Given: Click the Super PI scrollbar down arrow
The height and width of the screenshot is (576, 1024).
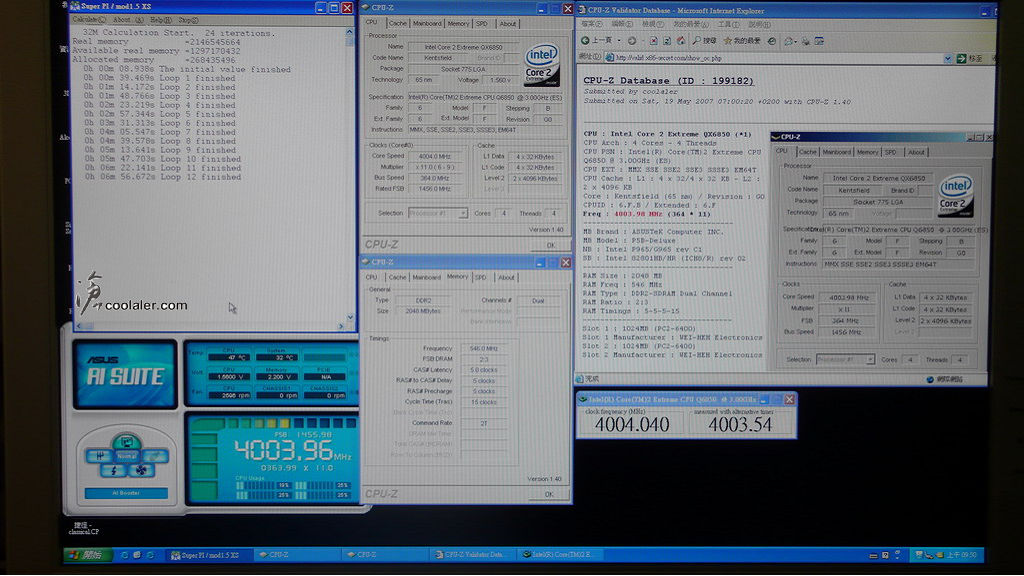Looking at the screenshot, I should pyautogui.click(x=350, y=317).
